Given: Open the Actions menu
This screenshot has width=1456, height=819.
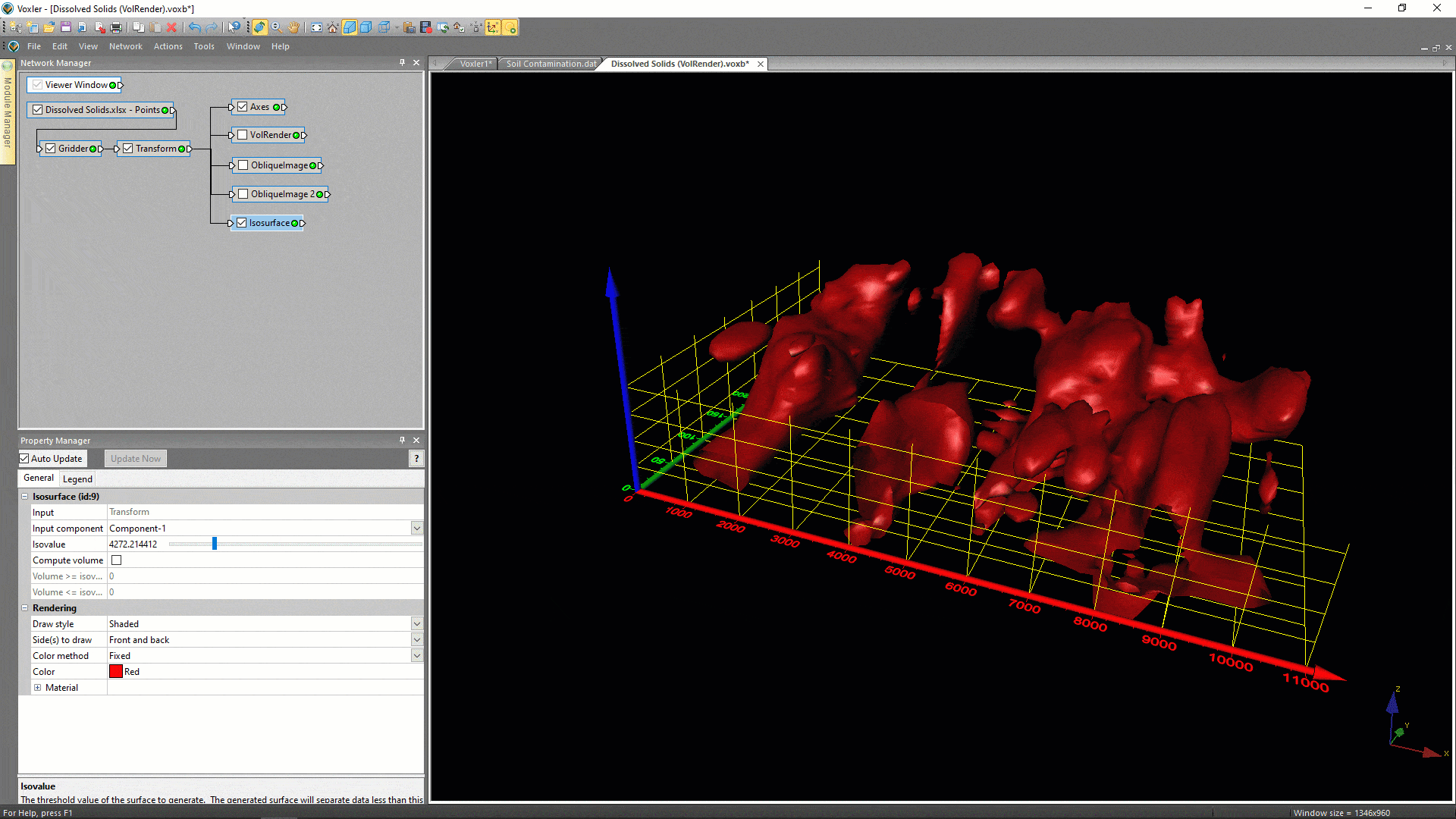Looking at the screenshot, I should 168,46.
